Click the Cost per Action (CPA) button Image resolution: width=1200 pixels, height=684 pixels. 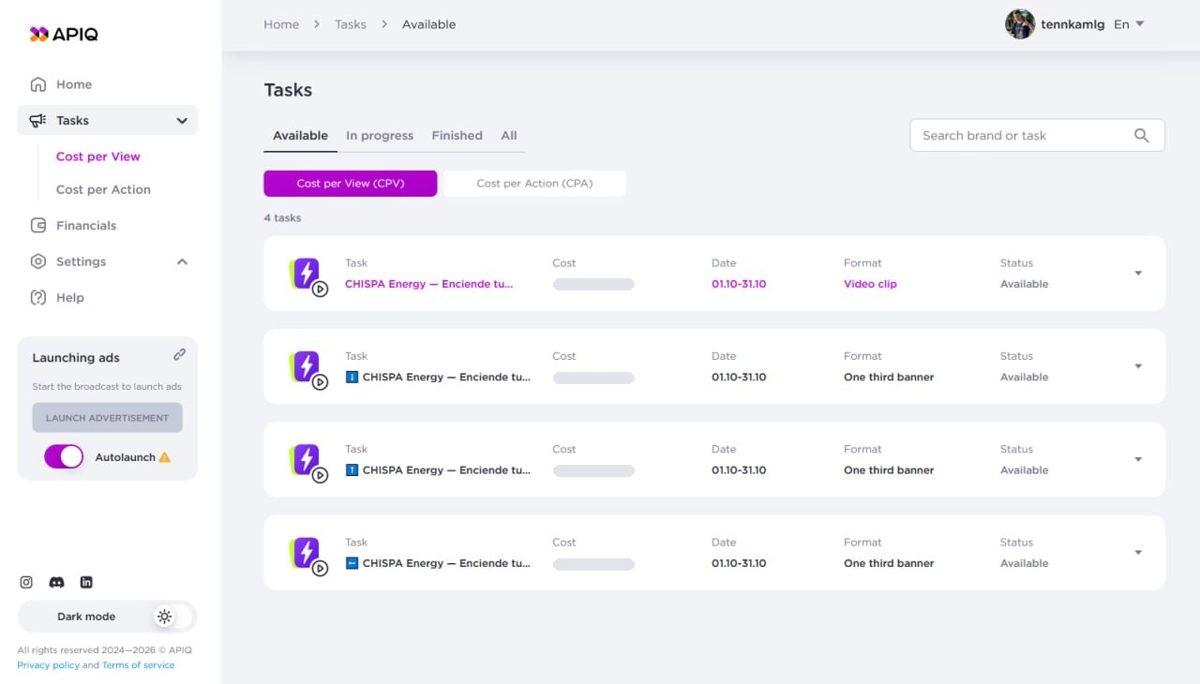tap(534, 183)
